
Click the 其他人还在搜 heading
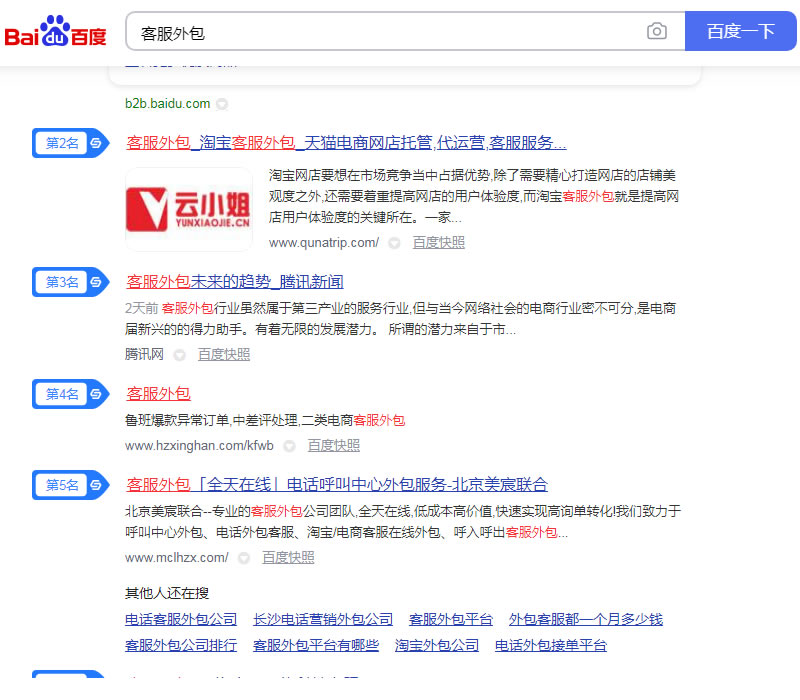pyautogui.click(x=167, y=593)
